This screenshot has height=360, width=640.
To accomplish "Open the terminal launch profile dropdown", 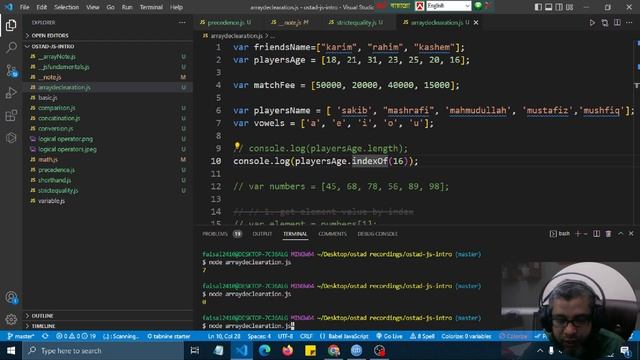I will (585, 233).
